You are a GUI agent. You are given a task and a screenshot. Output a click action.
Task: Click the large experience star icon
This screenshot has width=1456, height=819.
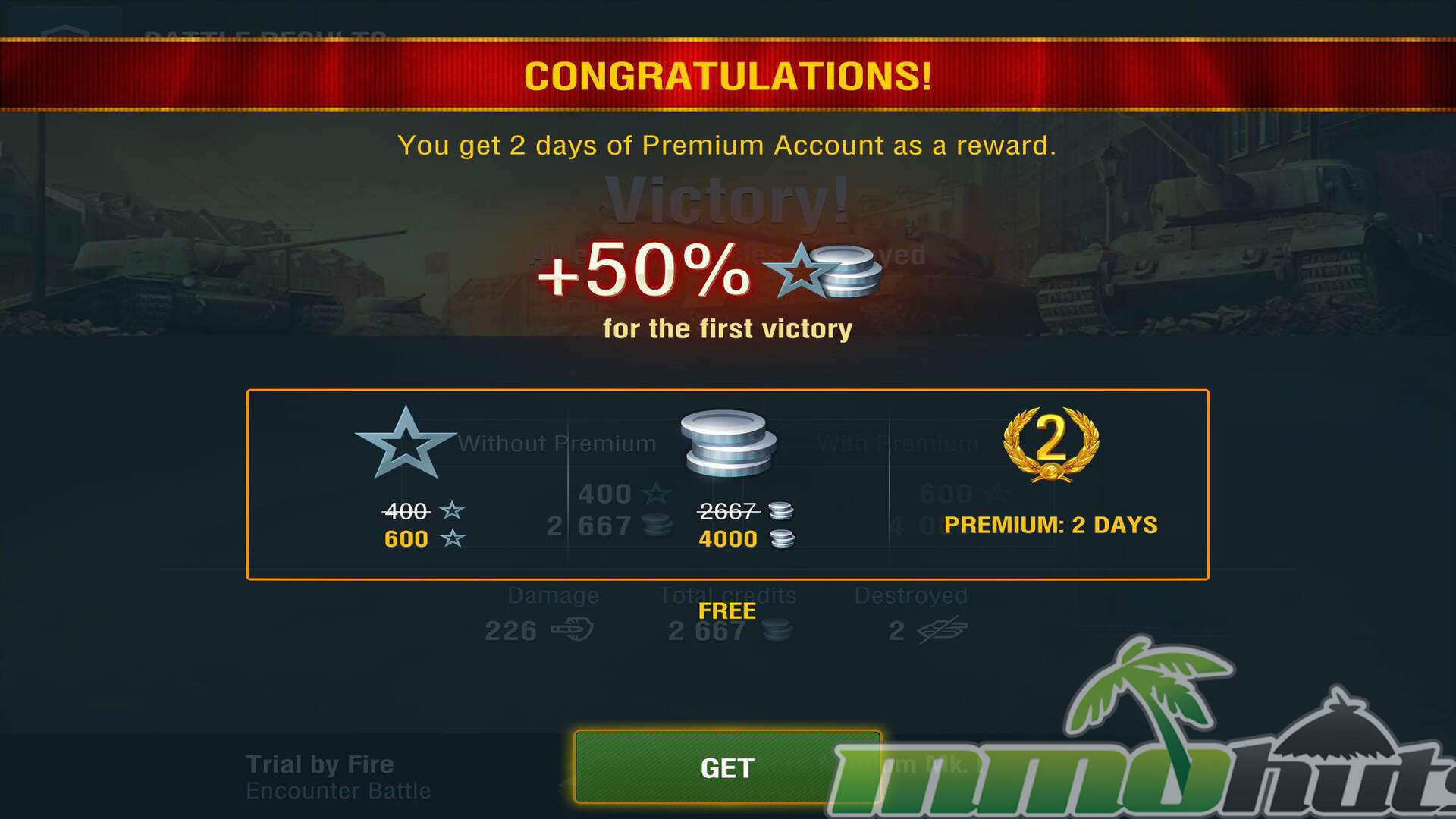coord(406,444)
